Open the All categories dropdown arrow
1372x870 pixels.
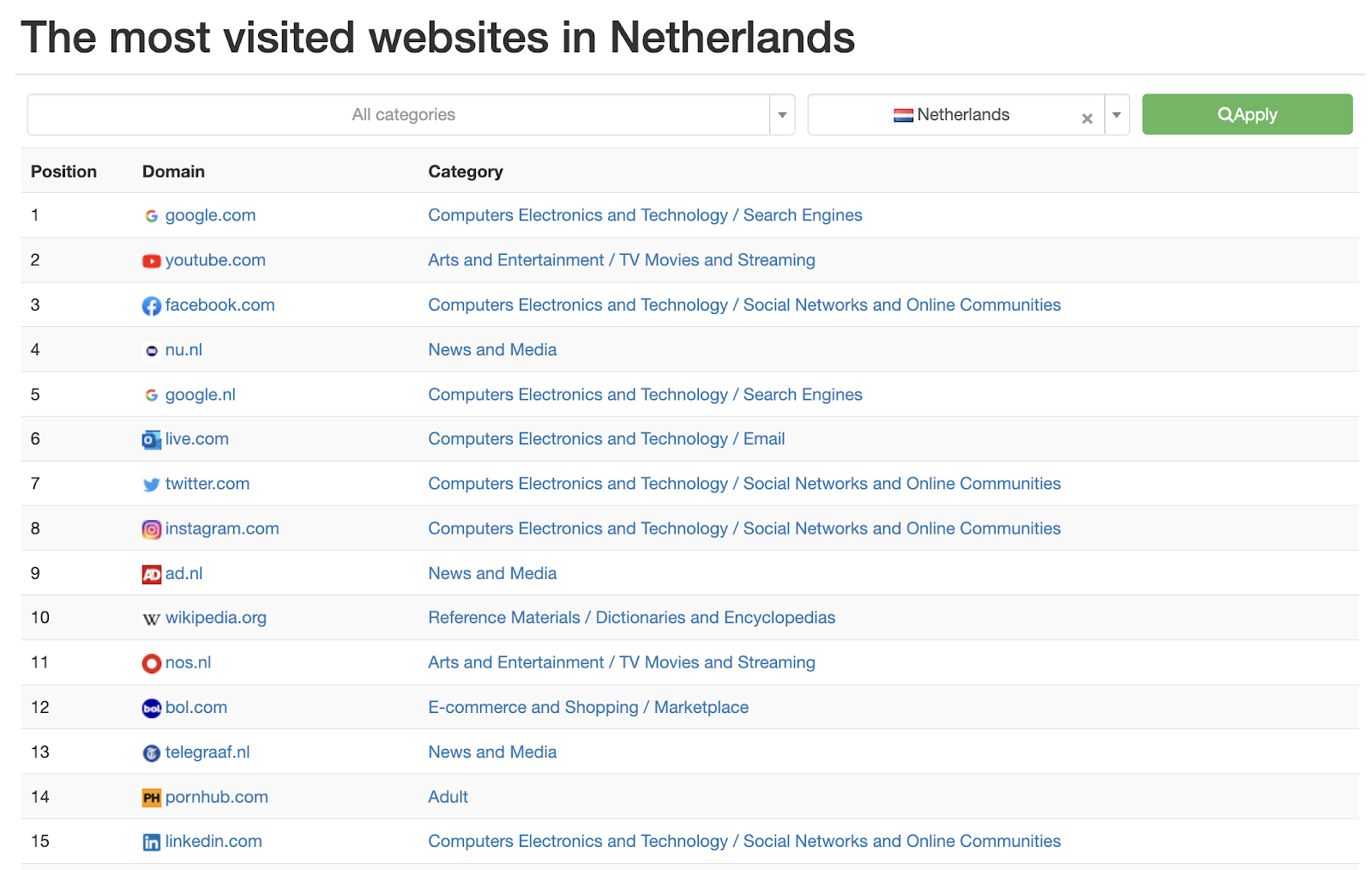(x=782, y=115)
